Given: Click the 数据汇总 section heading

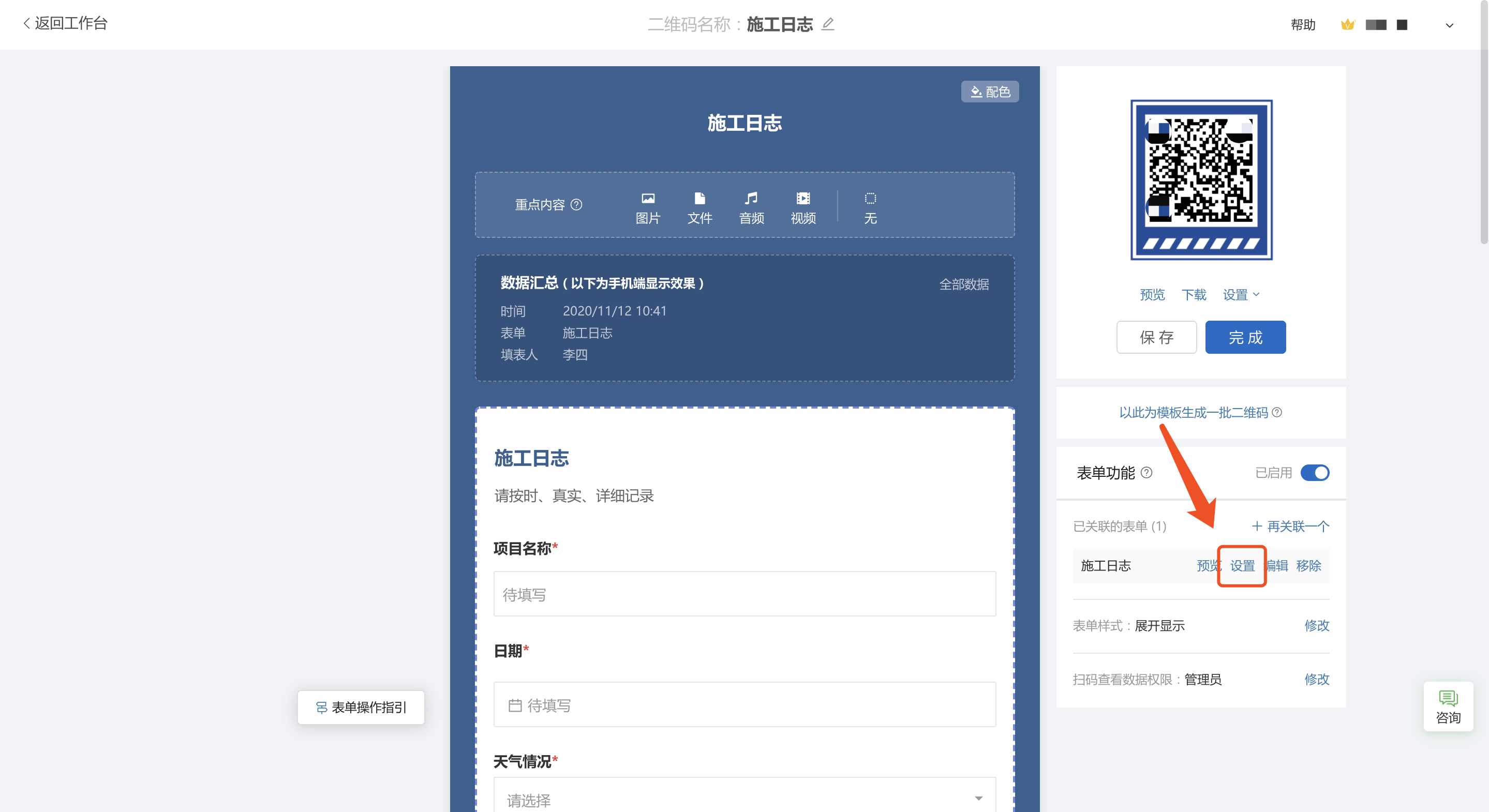Looking at the screenshot, I should click(602, 283).
